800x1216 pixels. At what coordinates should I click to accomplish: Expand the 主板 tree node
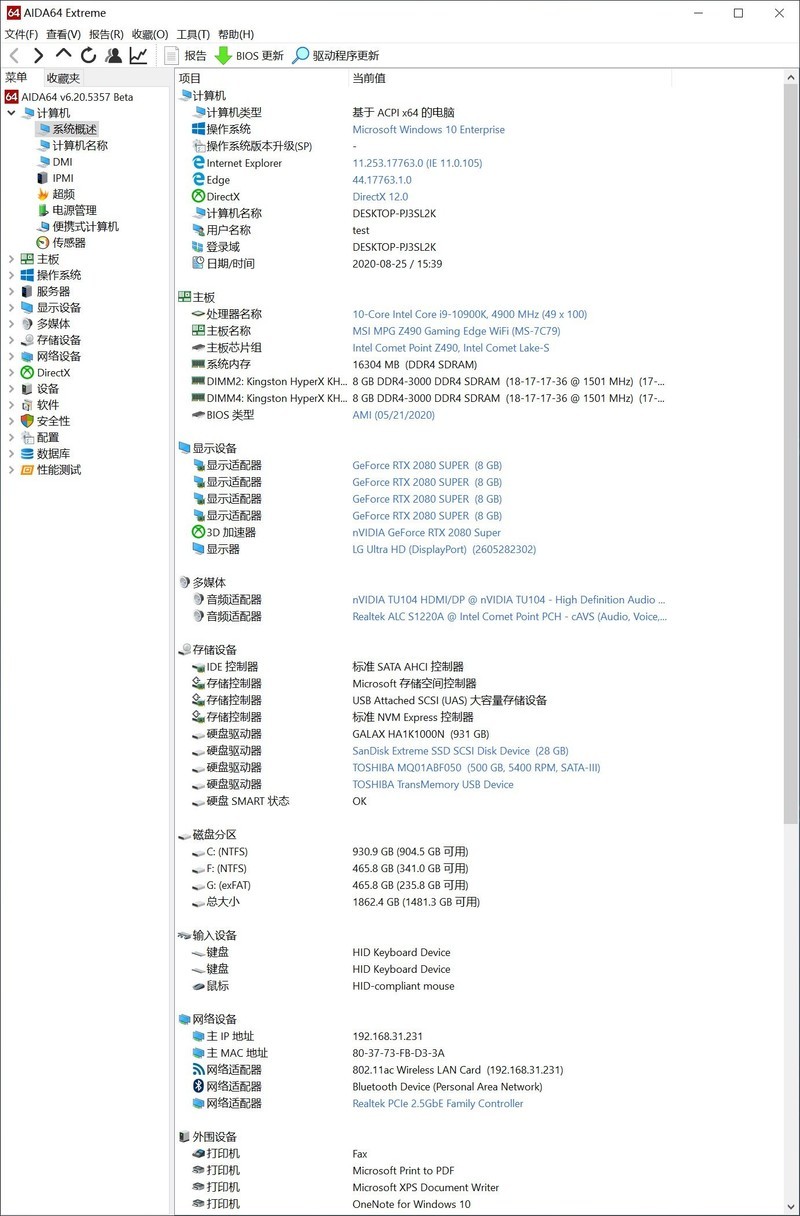[x=11, y=259]
